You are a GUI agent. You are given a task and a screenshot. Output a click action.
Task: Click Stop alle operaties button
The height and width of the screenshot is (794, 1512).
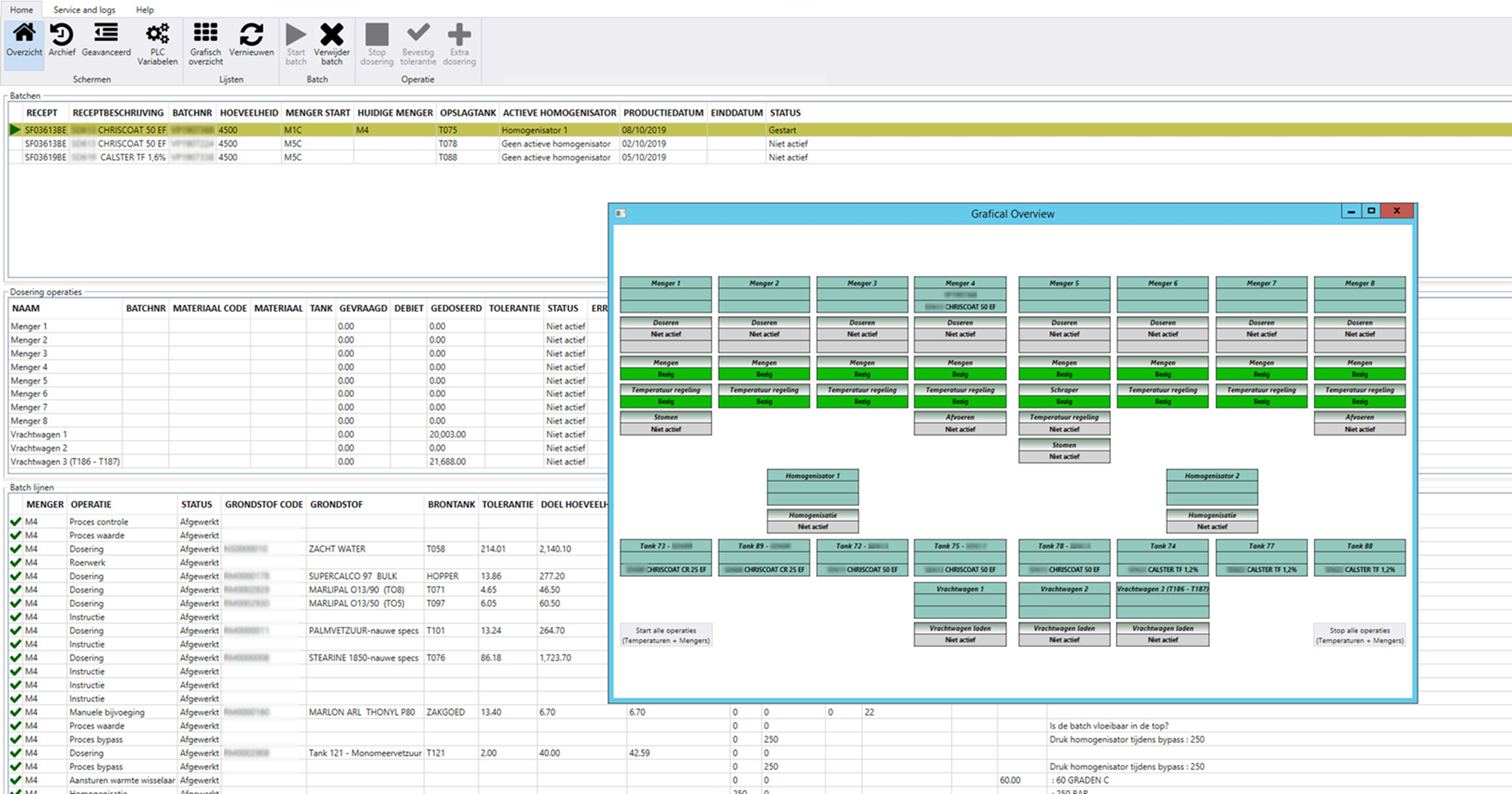[1360, 634]
